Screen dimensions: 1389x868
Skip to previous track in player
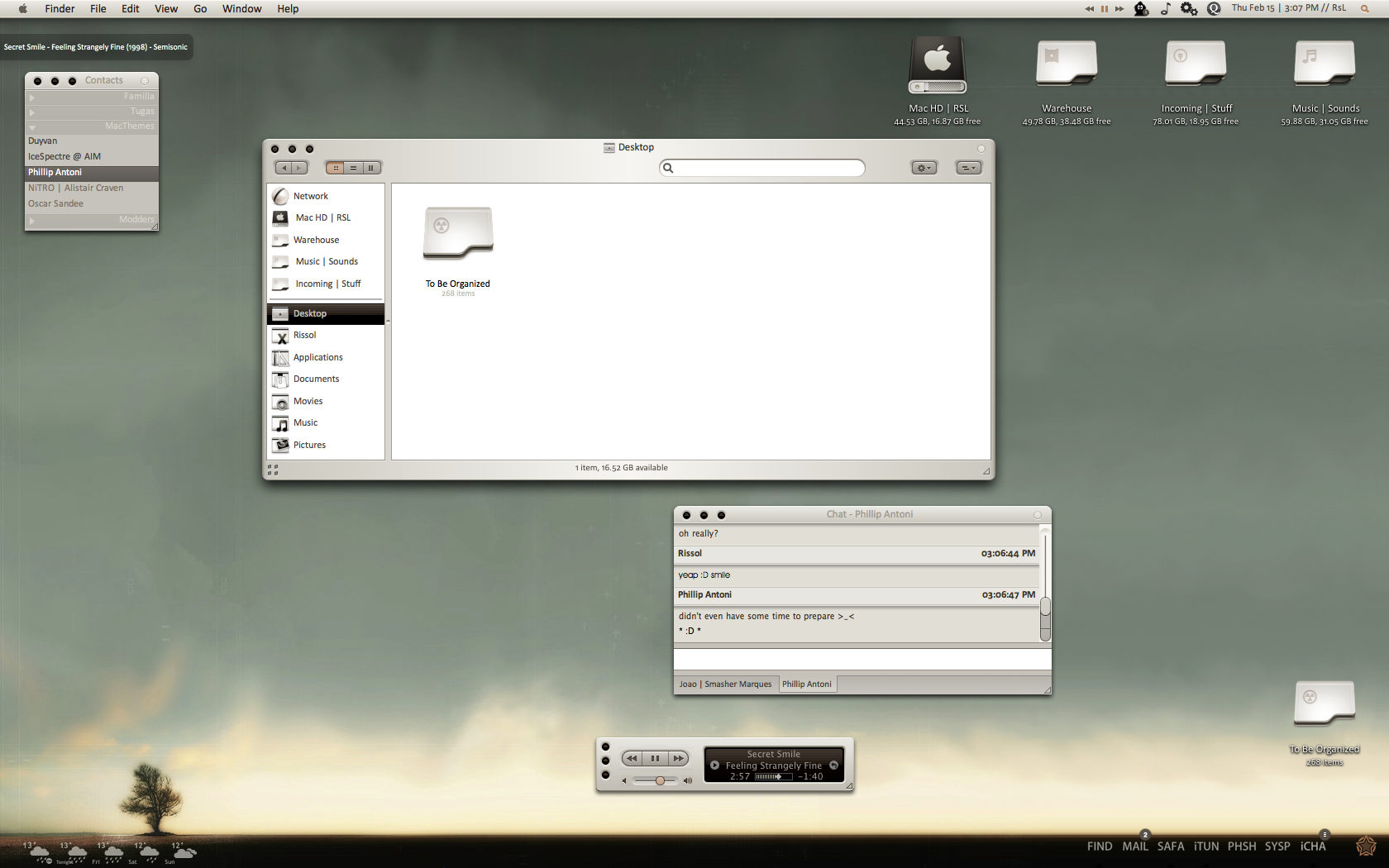(x=632, y=758)
